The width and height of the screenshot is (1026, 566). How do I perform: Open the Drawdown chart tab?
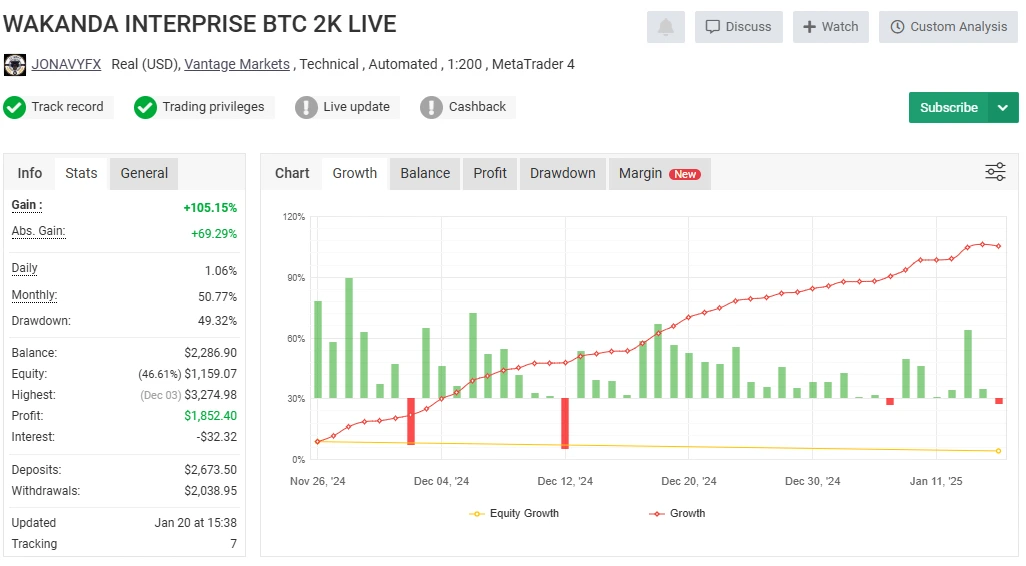pyautogui.click(x=563, y=173)
